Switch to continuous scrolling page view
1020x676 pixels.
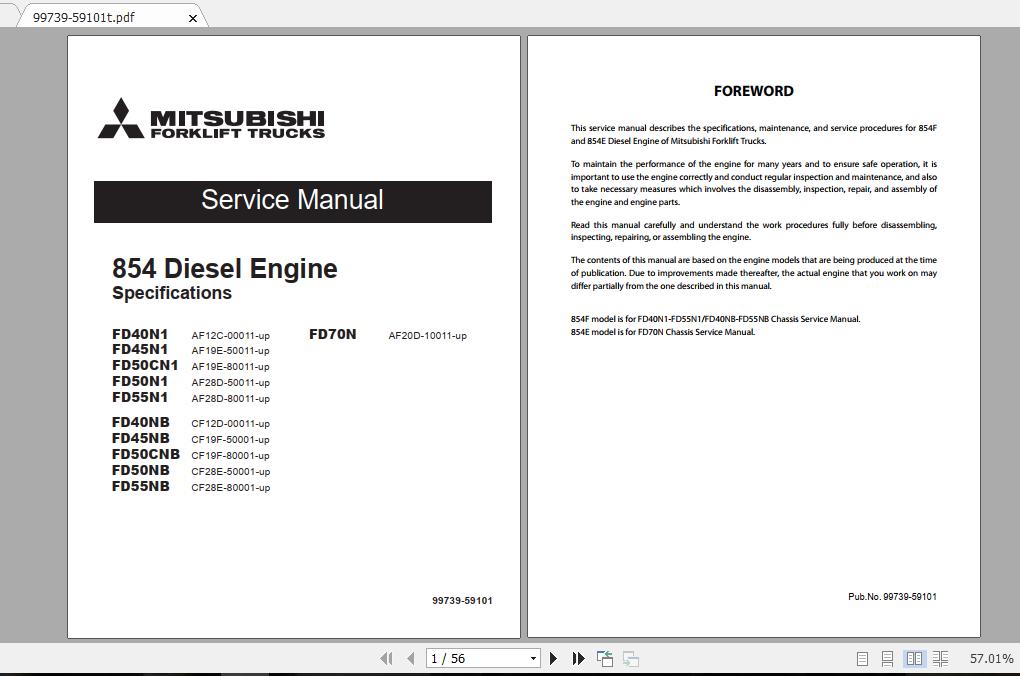(x=887, y=659)
